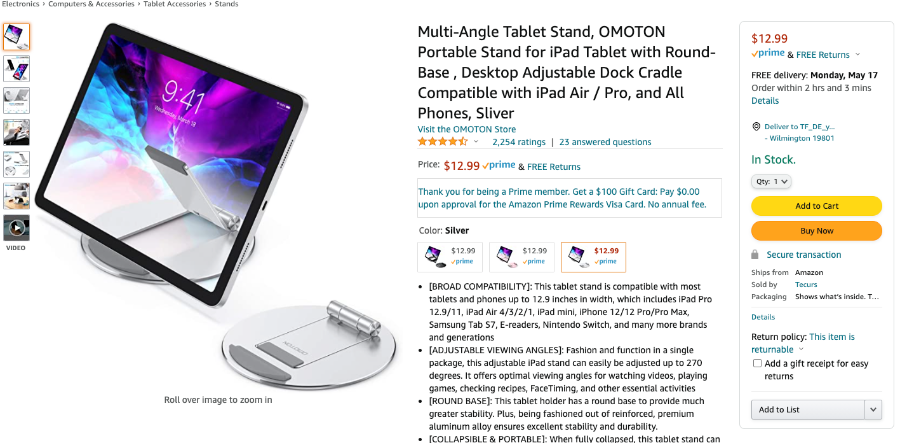Select the first product image thumbnail

coord(17,37)
